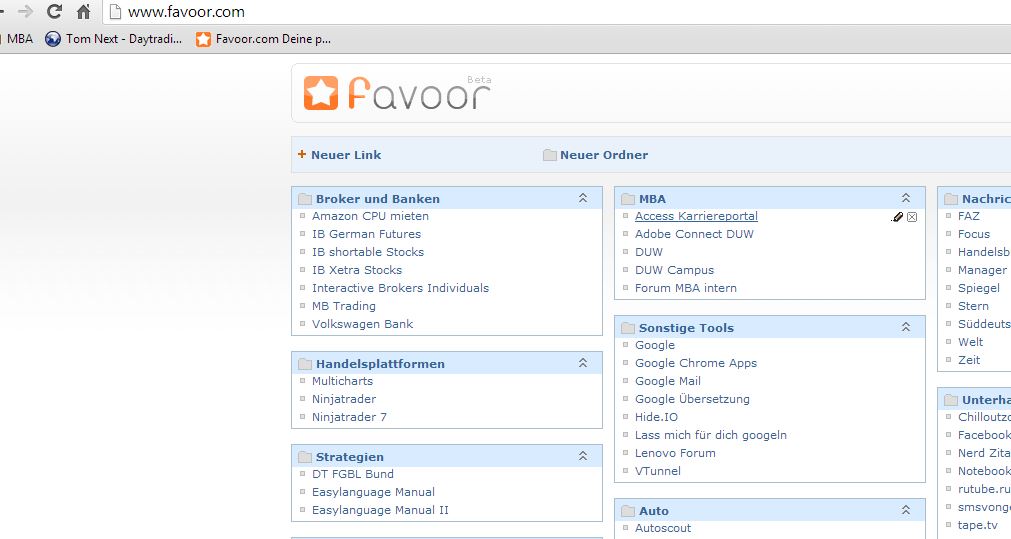Delete the Access Karriereportal link with X icon

tap(912, 217)
